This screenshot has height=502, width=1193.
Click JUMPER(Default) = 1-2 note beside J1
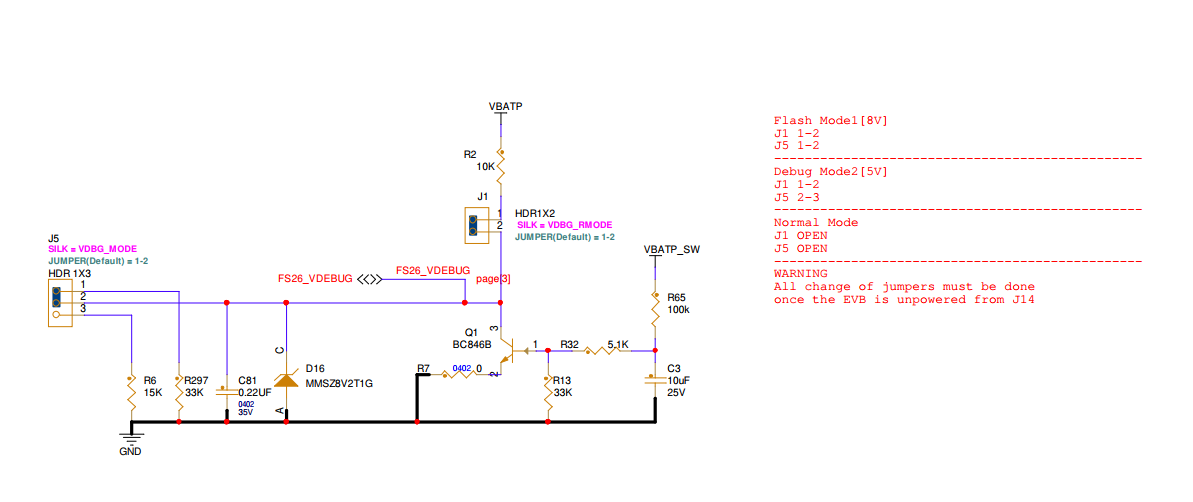565,237
